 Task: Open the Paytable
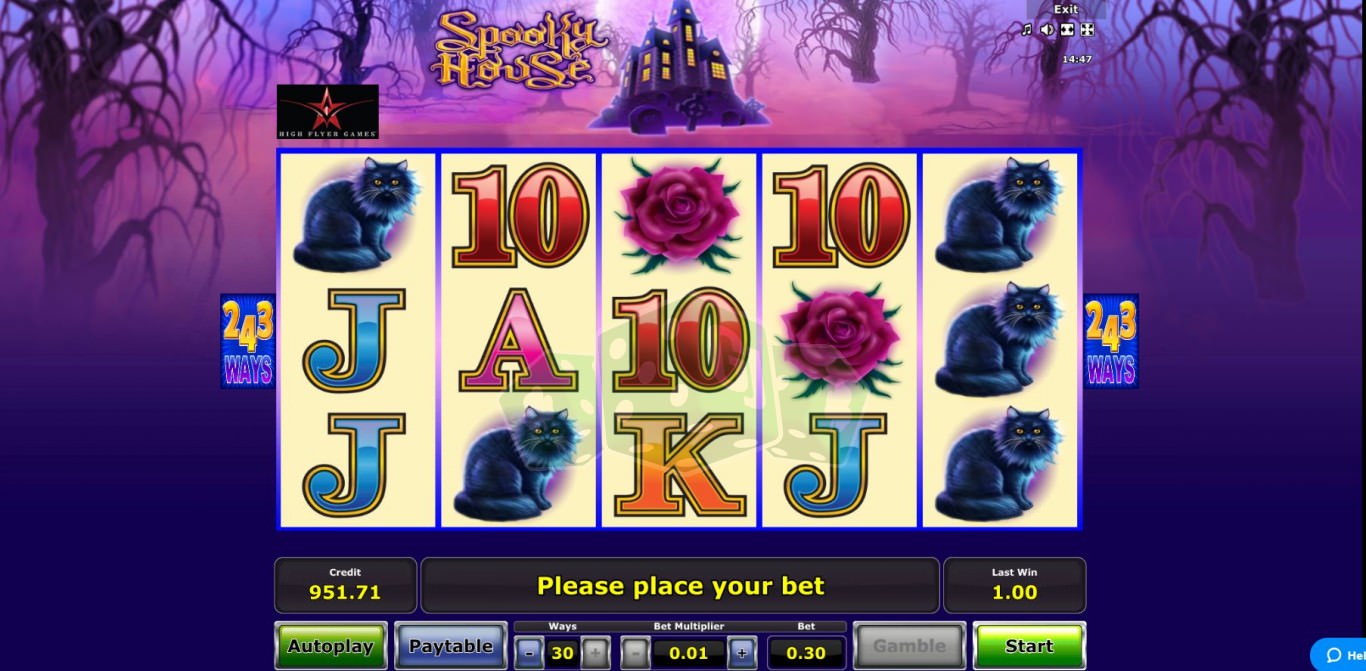450,646
